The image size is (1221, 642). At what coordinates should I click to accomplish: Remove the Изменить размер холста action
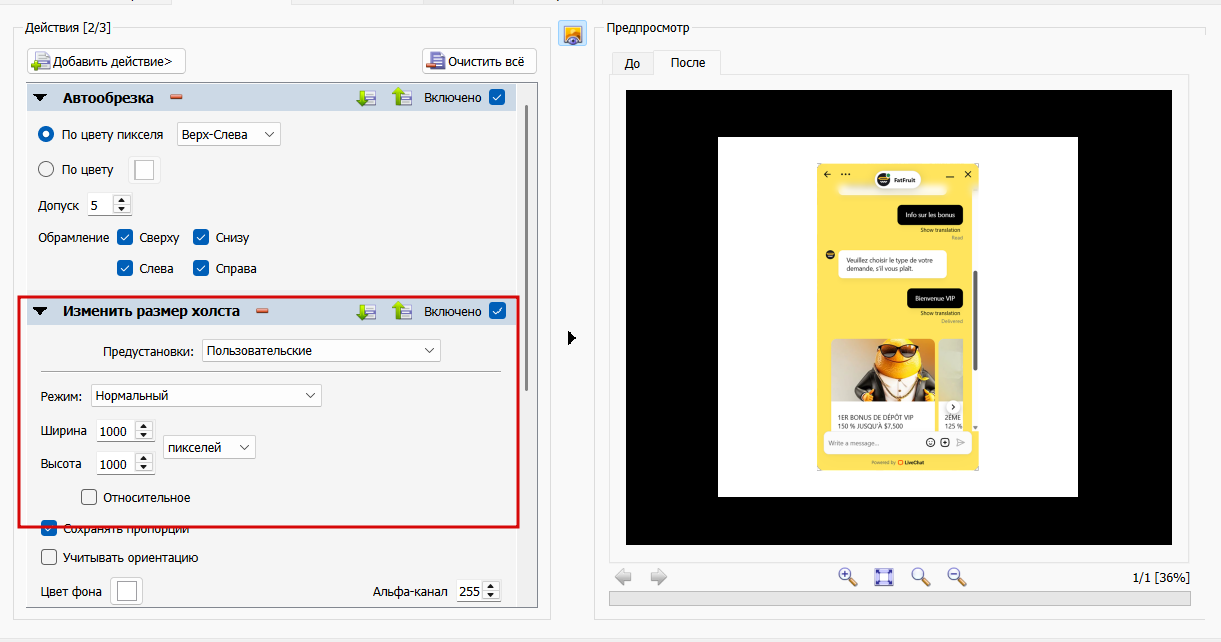coord(262,311)
